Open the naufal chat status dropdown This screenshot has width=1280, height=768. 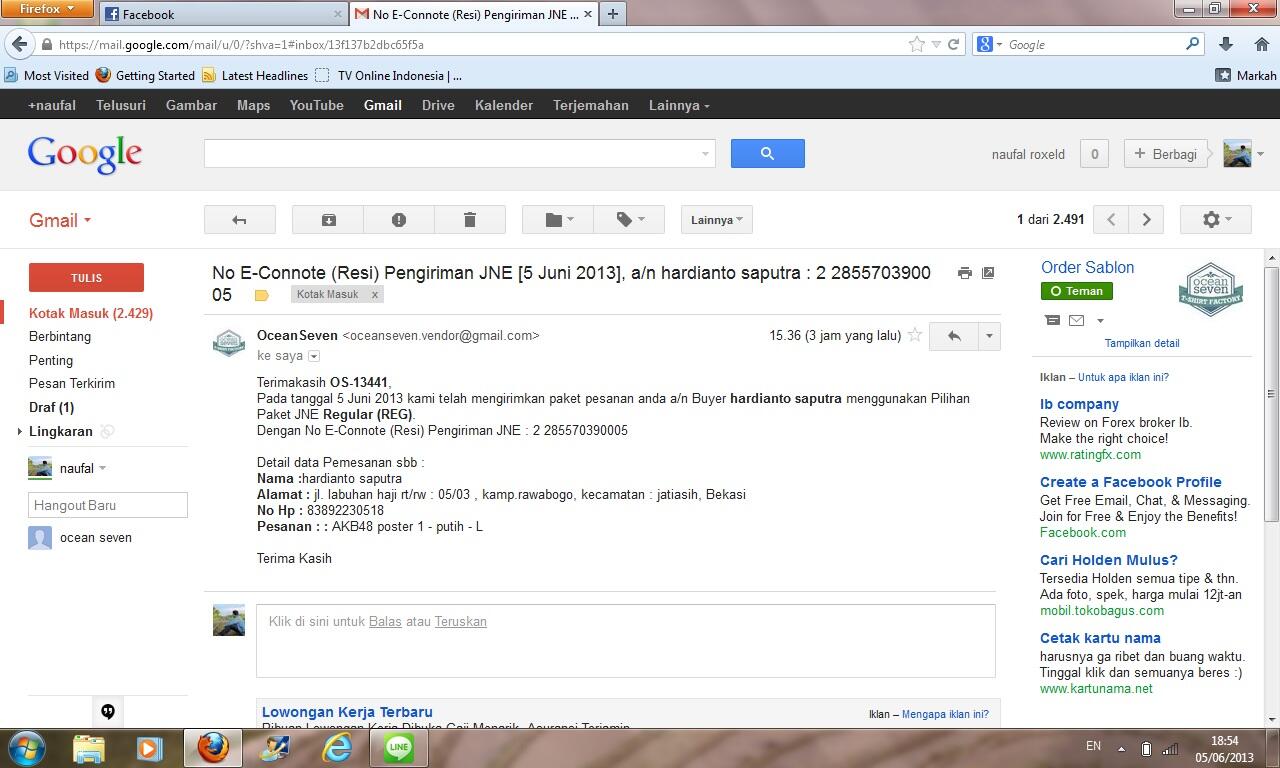(102, 468)
